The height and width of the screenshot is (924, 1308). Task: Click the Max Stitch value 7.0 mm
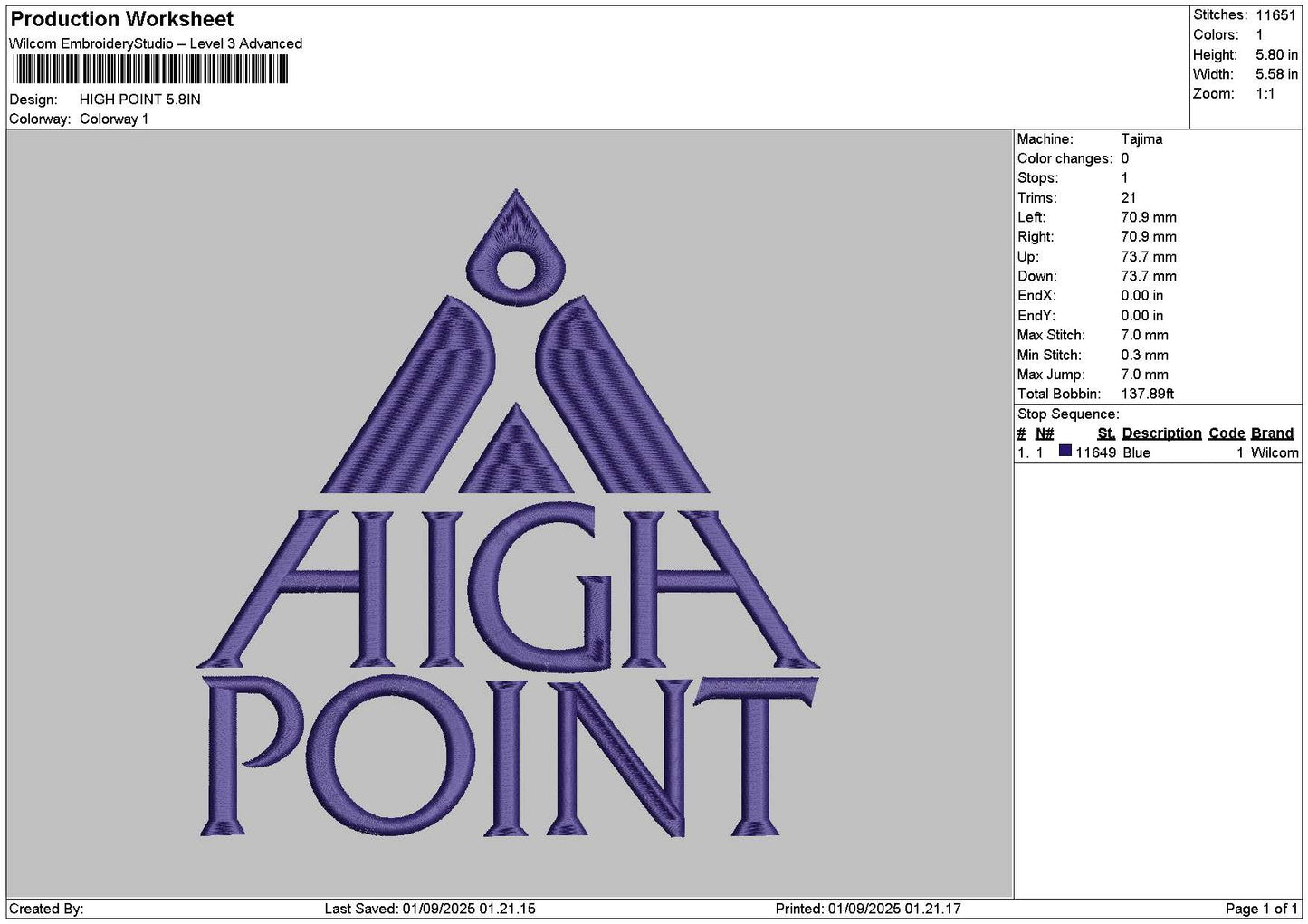1144,335
